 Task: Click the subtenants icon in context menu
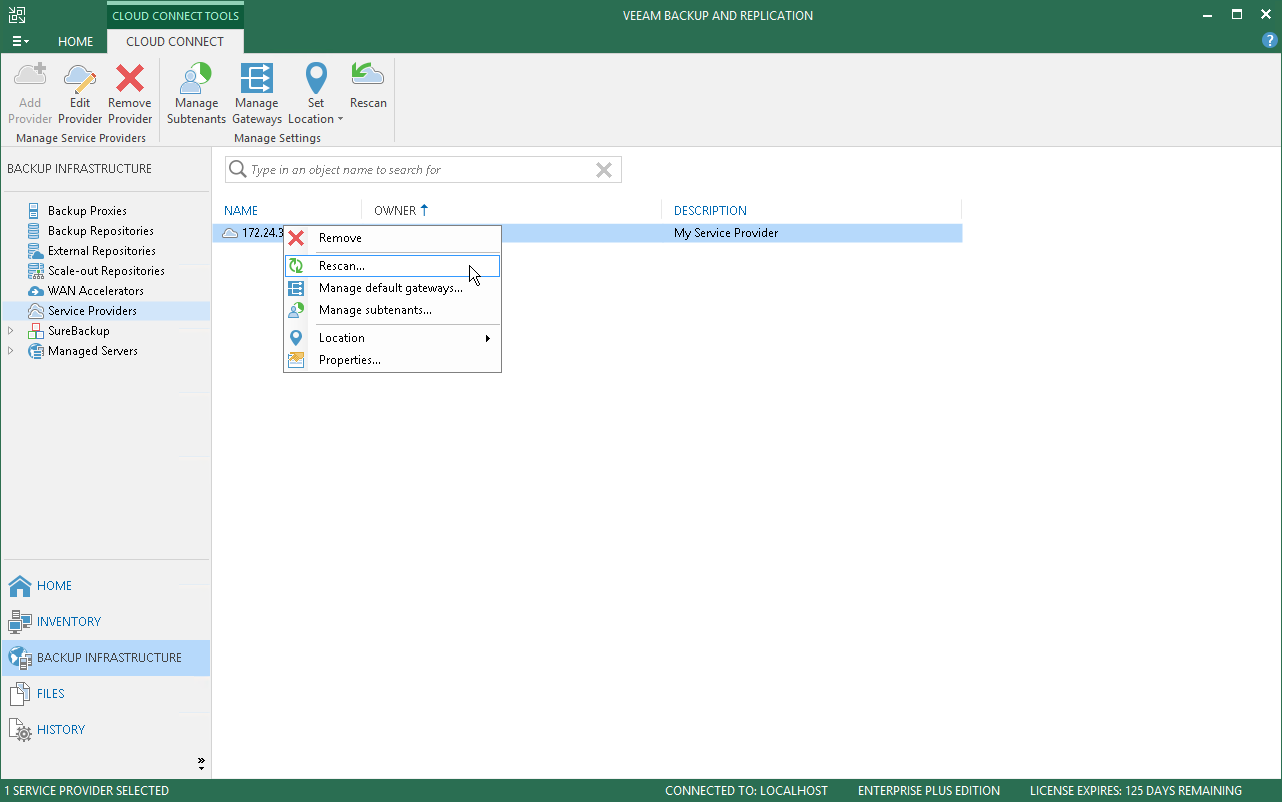point(296,310)
